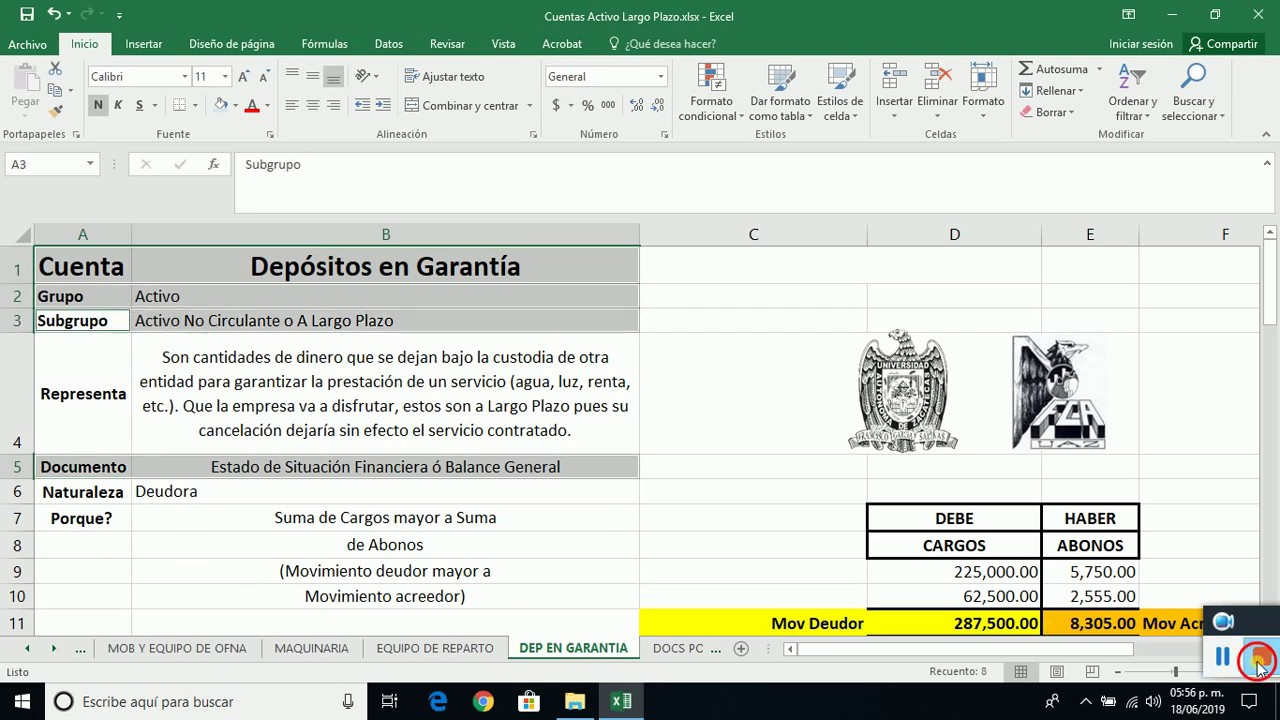Open the General number format dropdown
This screenshot has height=720, width=1280.
coord(660,77)
